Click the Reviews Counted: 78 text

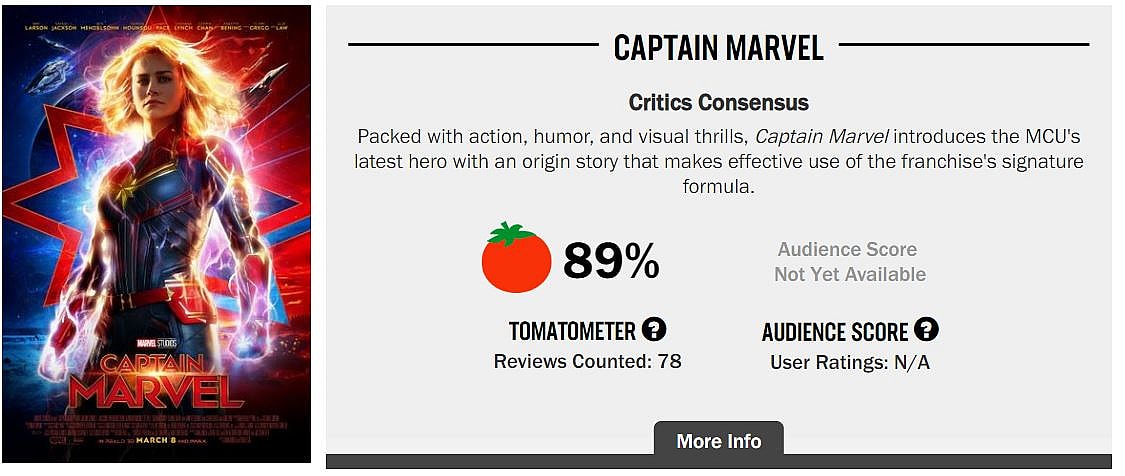(587, 361)
